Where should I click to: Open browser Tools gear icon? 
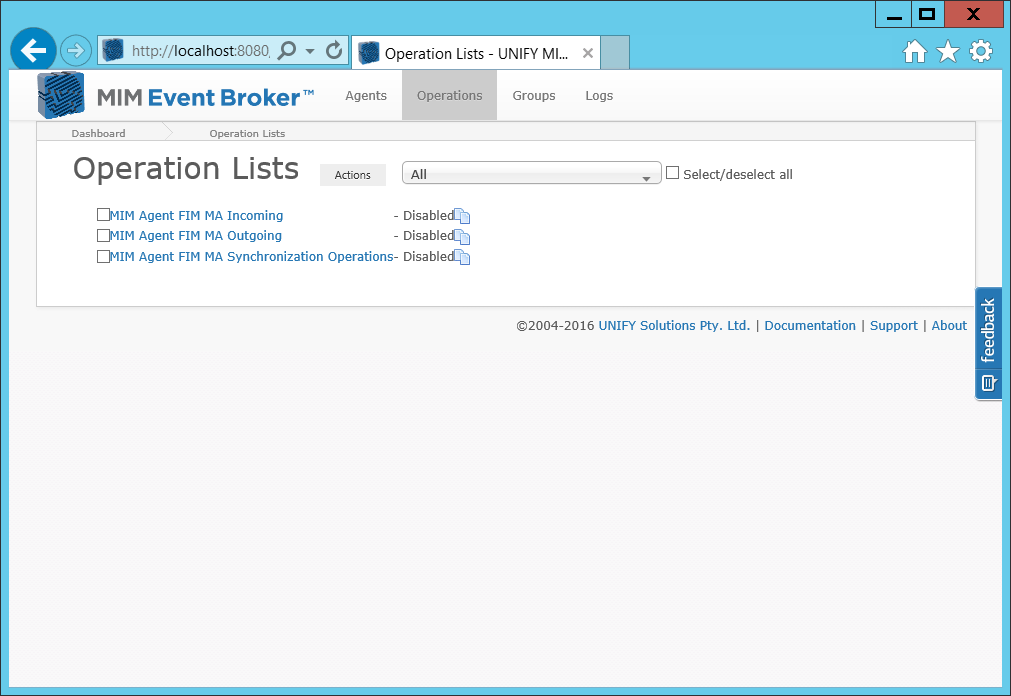tap(981, 51)
